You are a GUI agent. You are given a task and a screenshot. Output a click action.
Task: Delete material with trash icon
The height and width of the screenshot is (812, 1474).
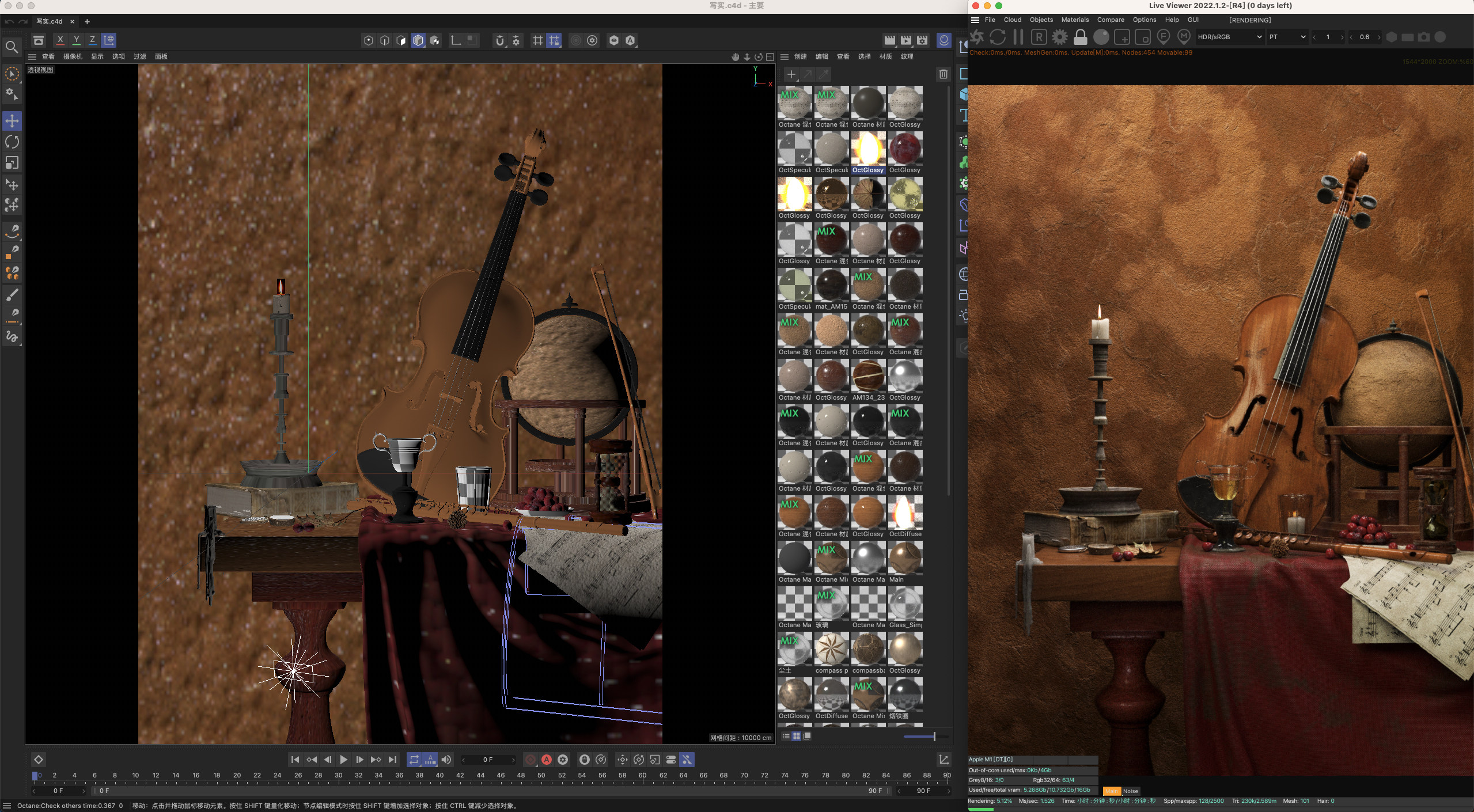[943, 74]
